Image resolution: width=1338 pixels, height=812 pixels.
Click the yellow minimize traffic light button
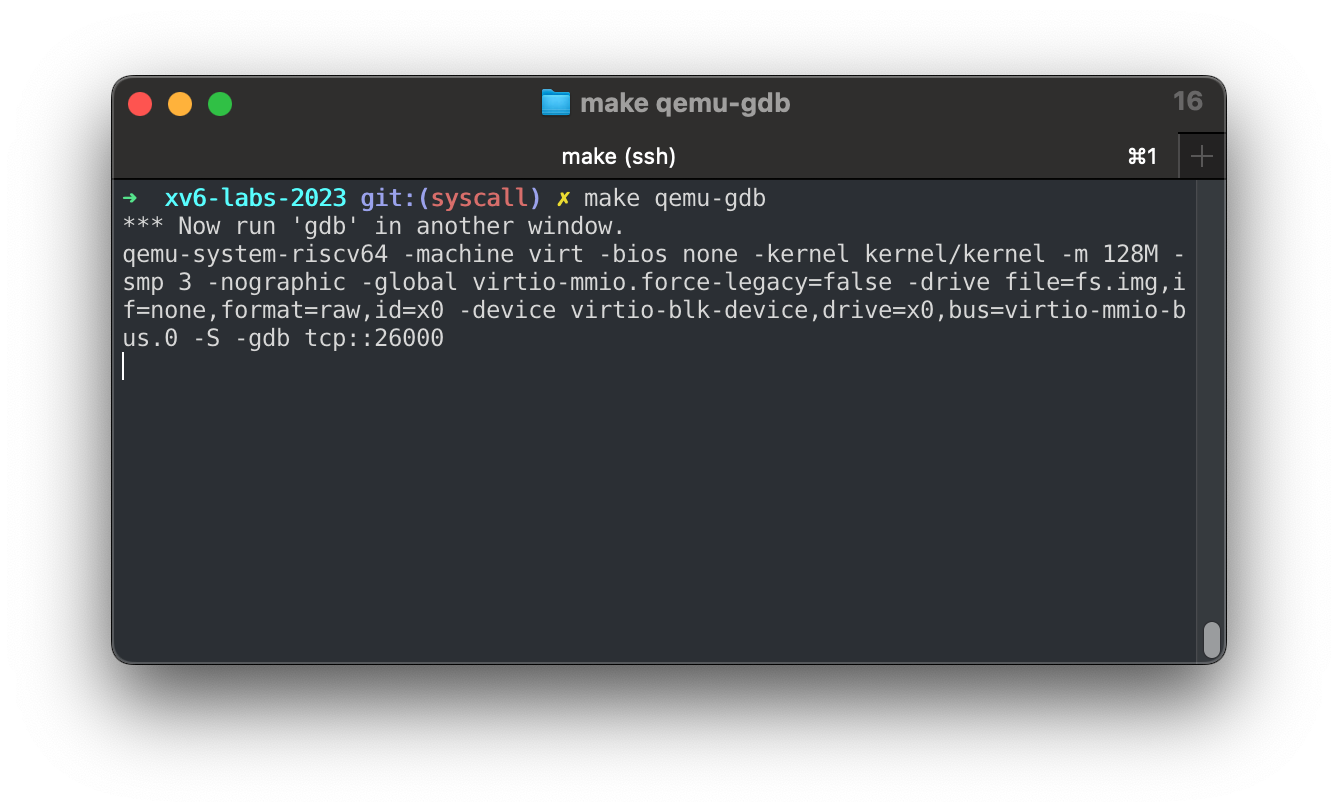click(x=180, y=103)
